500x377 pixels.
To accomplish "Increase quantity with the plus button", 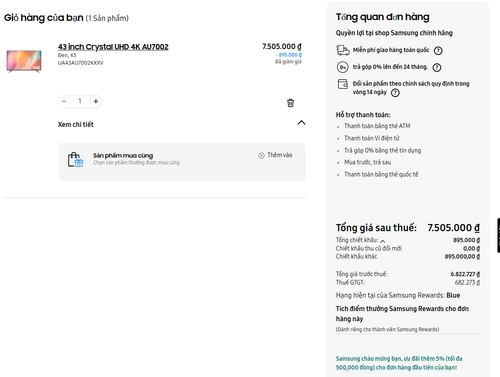I will 96,101.
